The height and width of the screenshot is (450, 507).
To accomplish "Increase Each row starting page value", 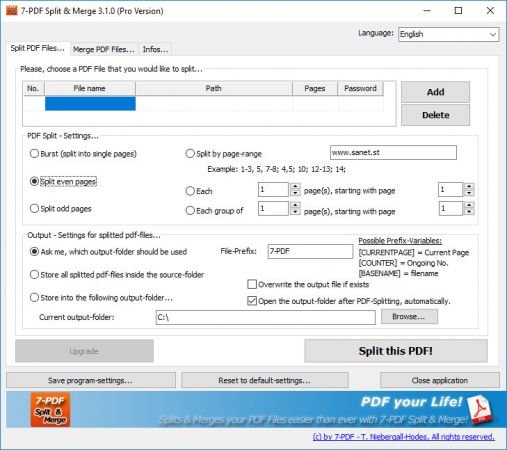I will point(469,186).
